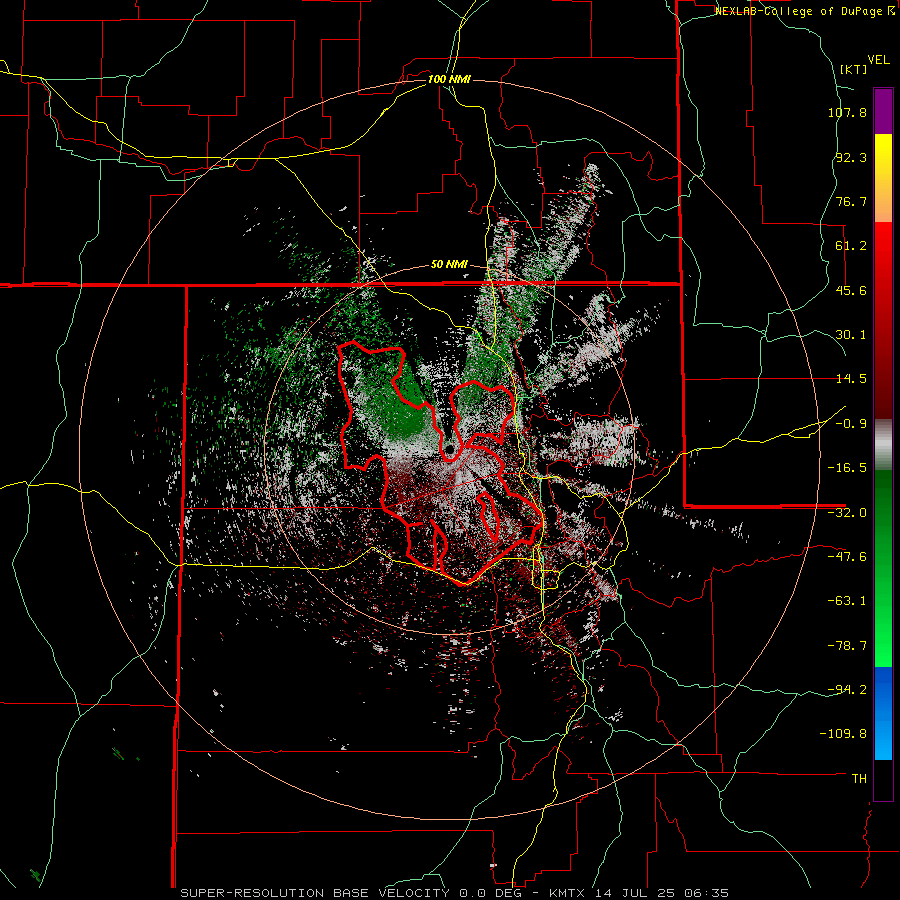
Task: Click the -32.0 legend value
Action: click(847, 513)
